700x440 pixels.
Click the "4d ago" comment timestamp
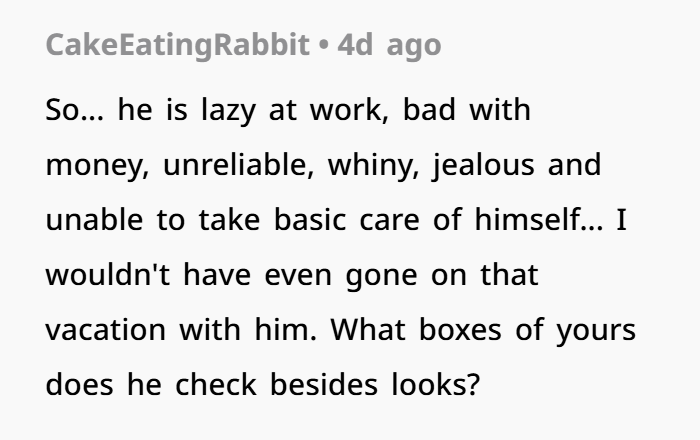(x=389, y=47)
